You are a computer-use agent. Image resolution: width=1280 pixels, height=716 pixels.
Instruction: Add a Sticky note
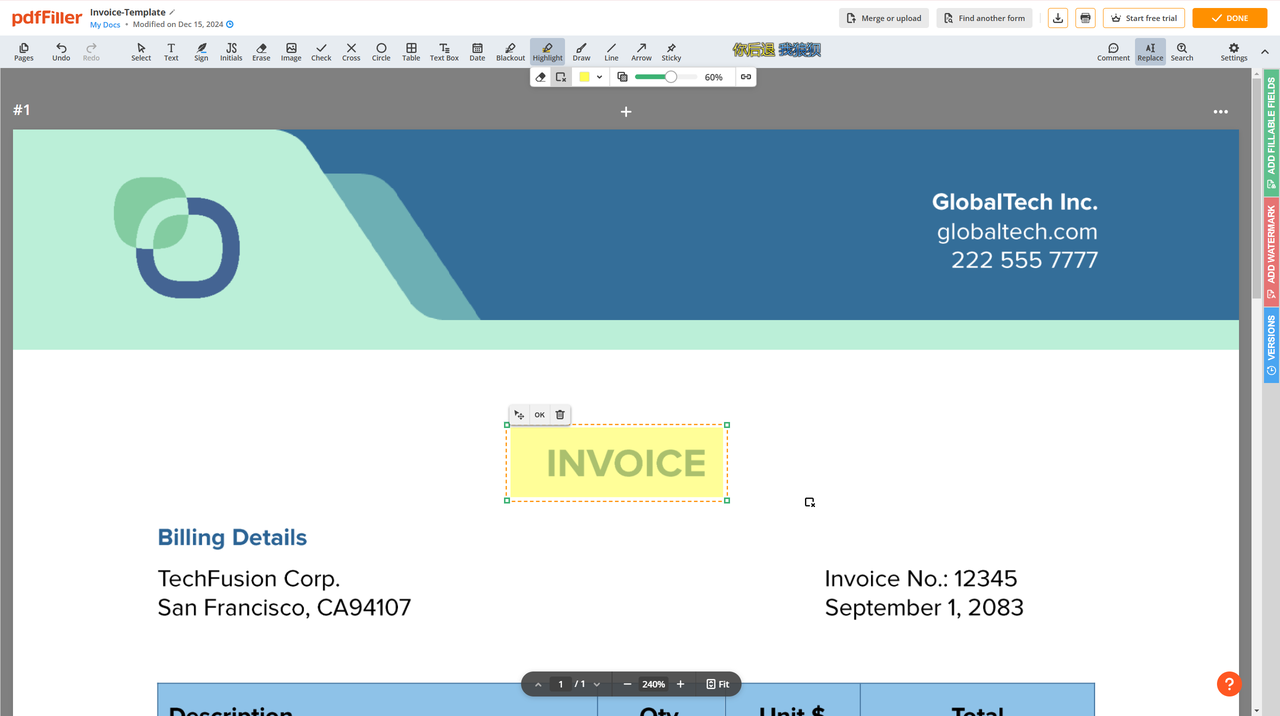point(671,52)
